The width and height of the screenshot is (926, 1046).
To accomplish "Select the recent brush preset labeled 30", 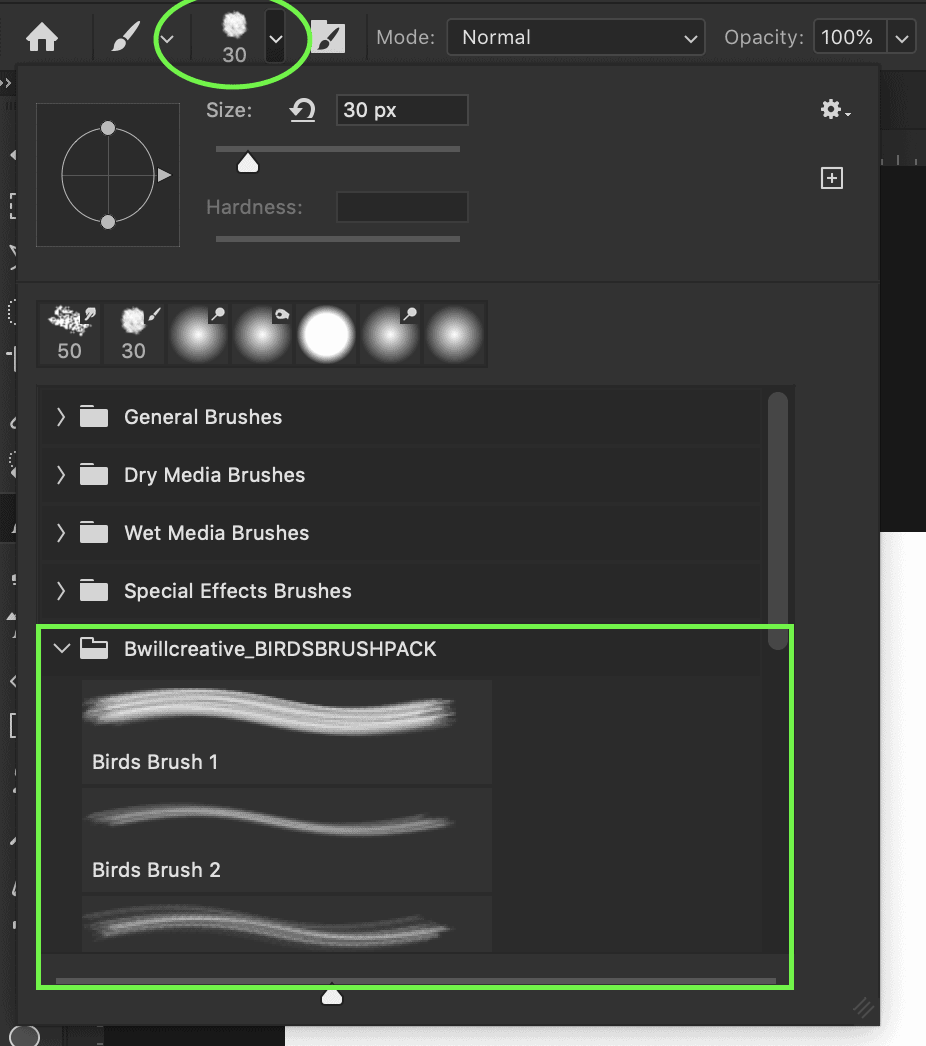I will click(133, 334).
